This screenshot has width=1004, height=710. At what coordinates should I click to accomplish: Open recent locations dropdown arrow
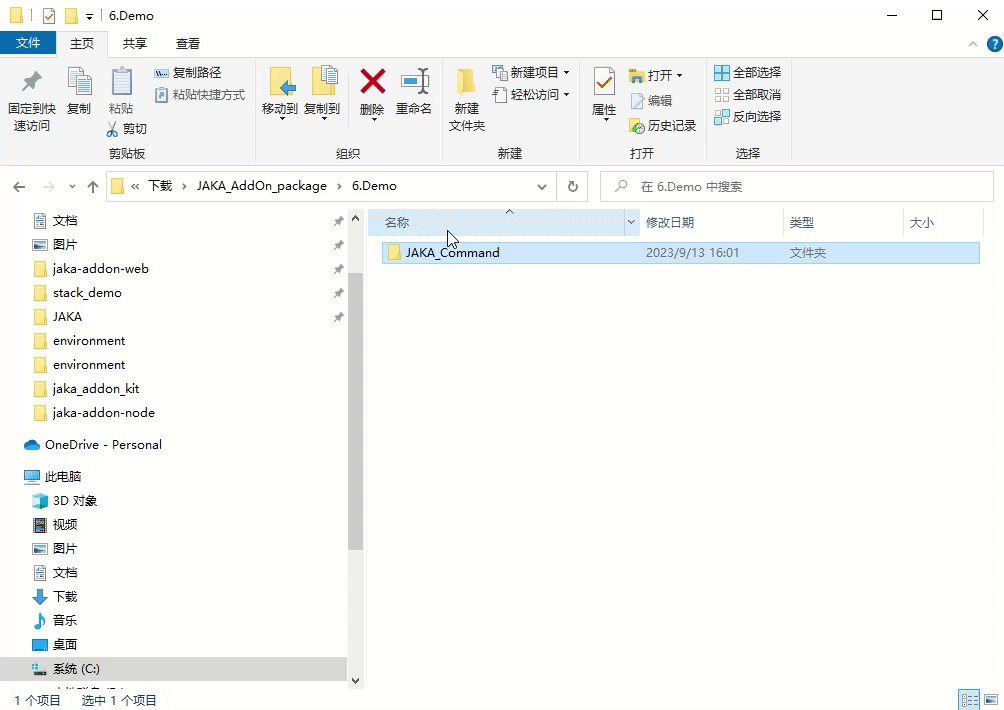pos(72,187)
